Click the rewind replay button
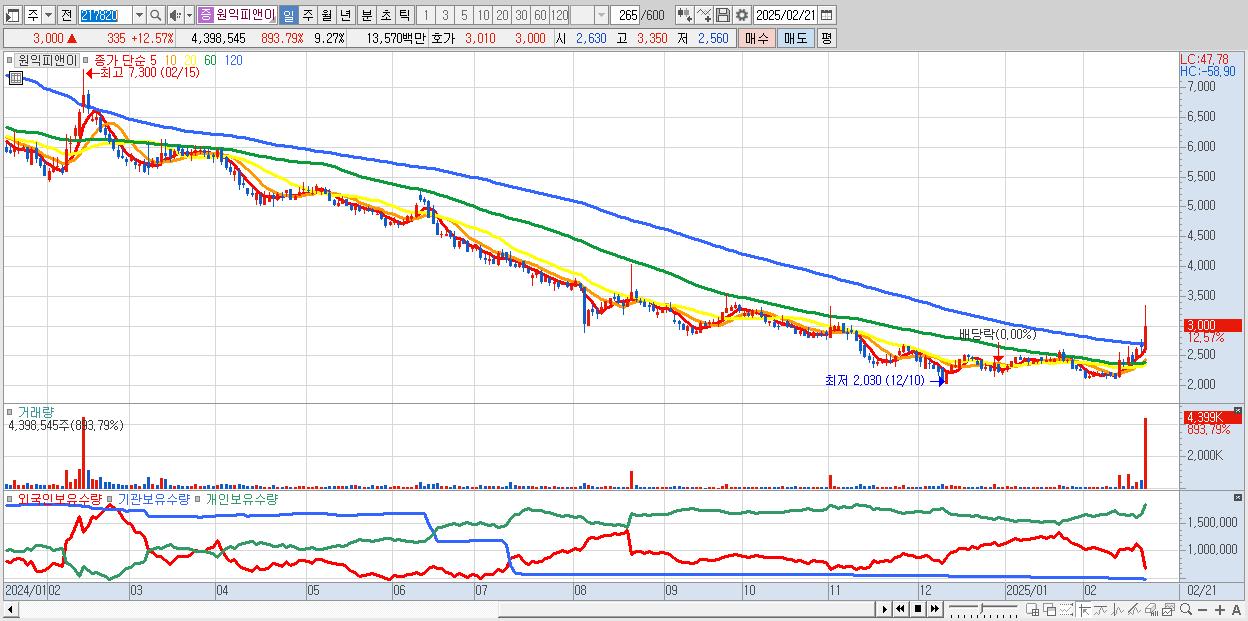The height and width of the screenshot is (621, 1248). [900, 609]
